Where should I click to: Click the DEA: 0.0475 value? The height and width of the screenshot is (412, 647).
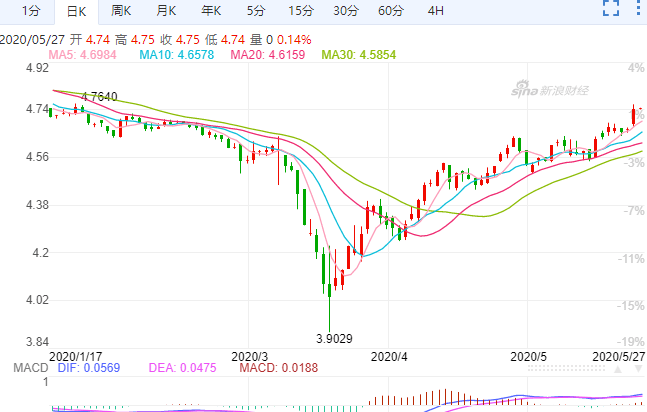pos(182,367)
